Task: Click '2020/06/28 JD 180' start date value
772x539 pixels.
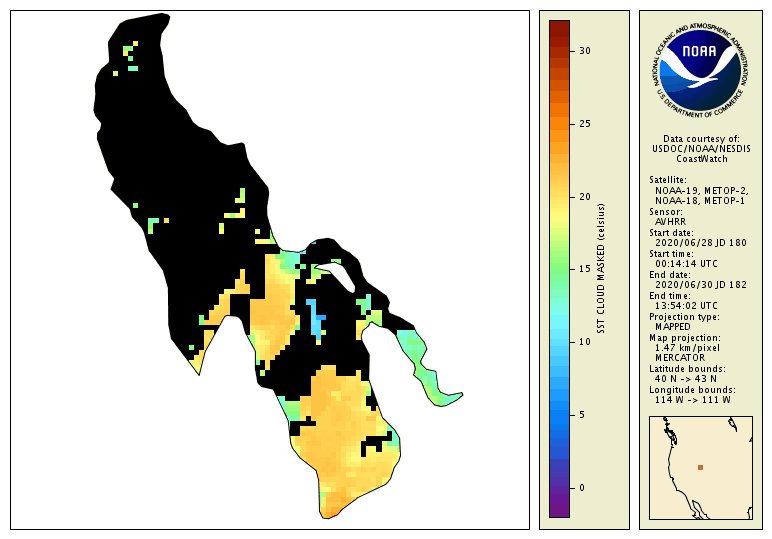Action: tap(701, 243)
